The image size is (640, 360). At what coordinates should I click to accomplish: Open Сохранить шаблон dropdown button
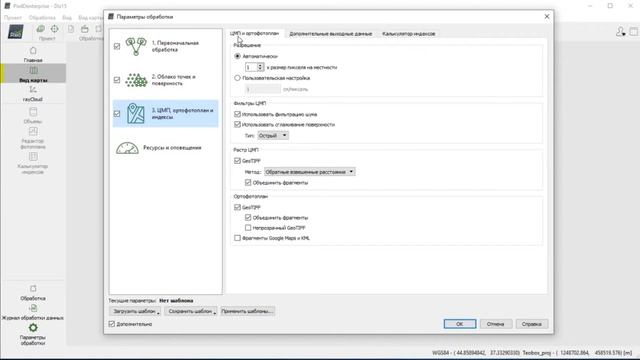click(191, 311)
